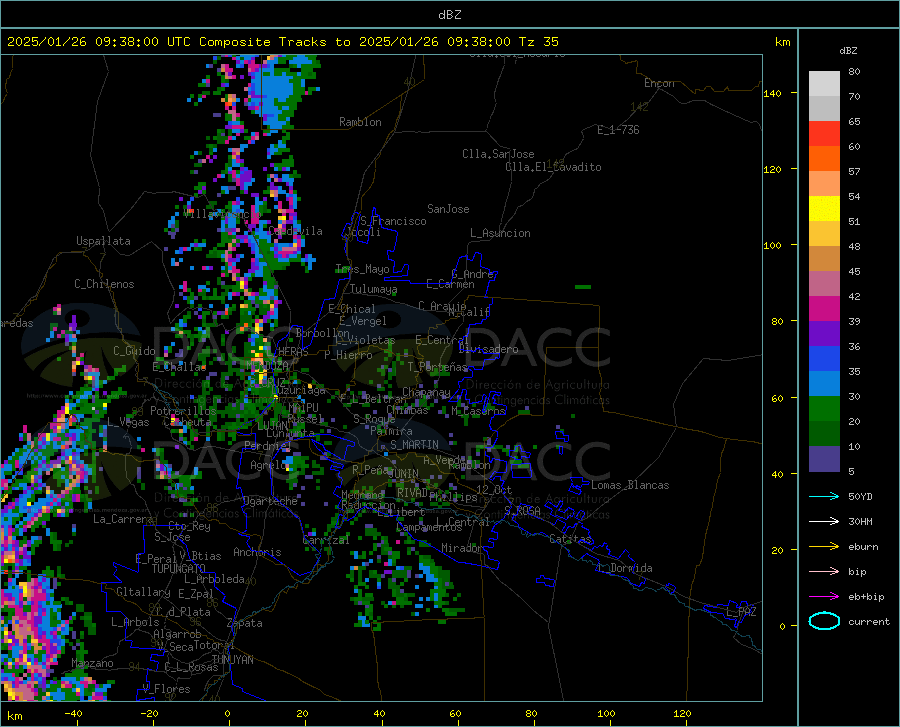
Task: Click the dBZ title at the top
Action: (x=449, y=15)
